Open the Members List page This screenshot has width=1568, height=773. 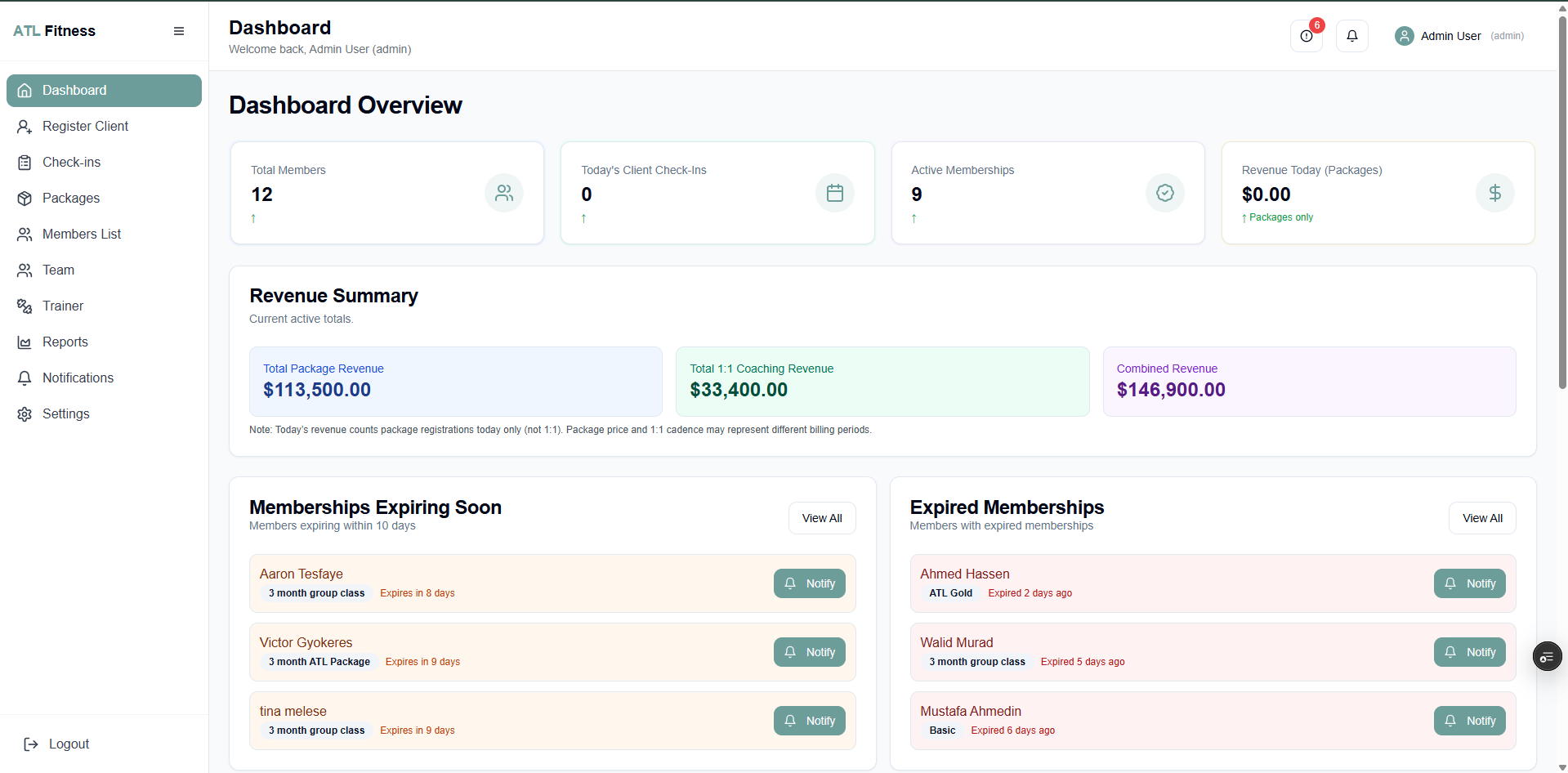104,235
